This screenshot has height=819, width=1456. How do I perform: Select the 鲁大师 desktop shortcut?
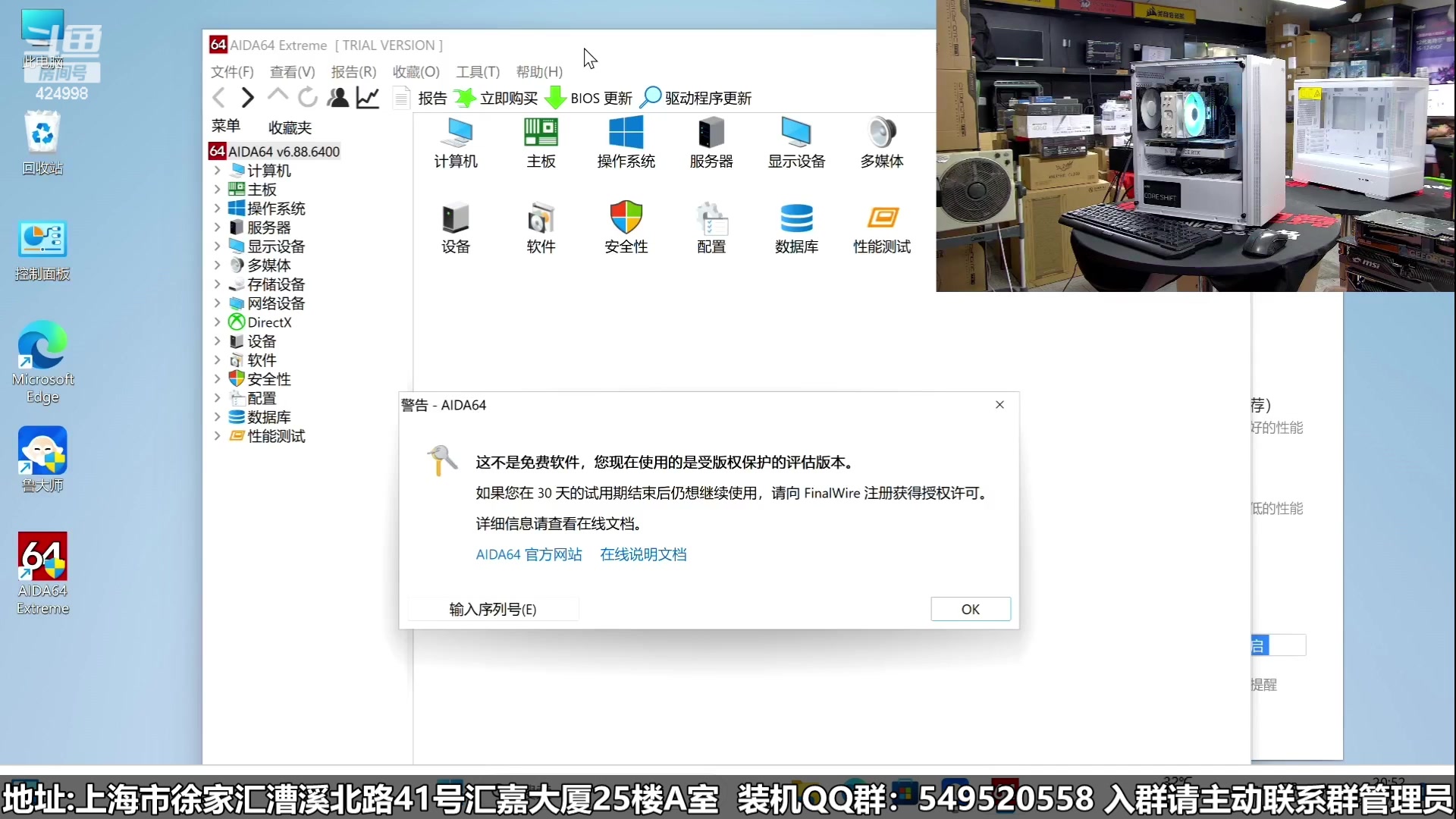tap(42, 460)
